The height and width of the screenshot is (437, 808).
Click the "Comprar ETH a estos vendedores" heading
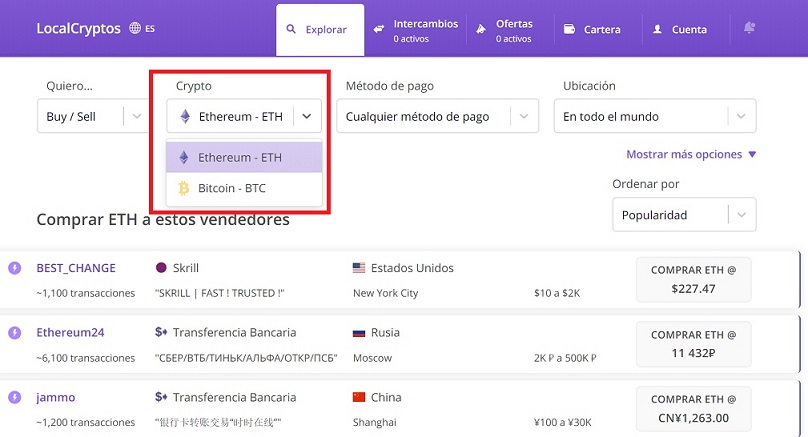pyautogui.click(x=163, y=220)
